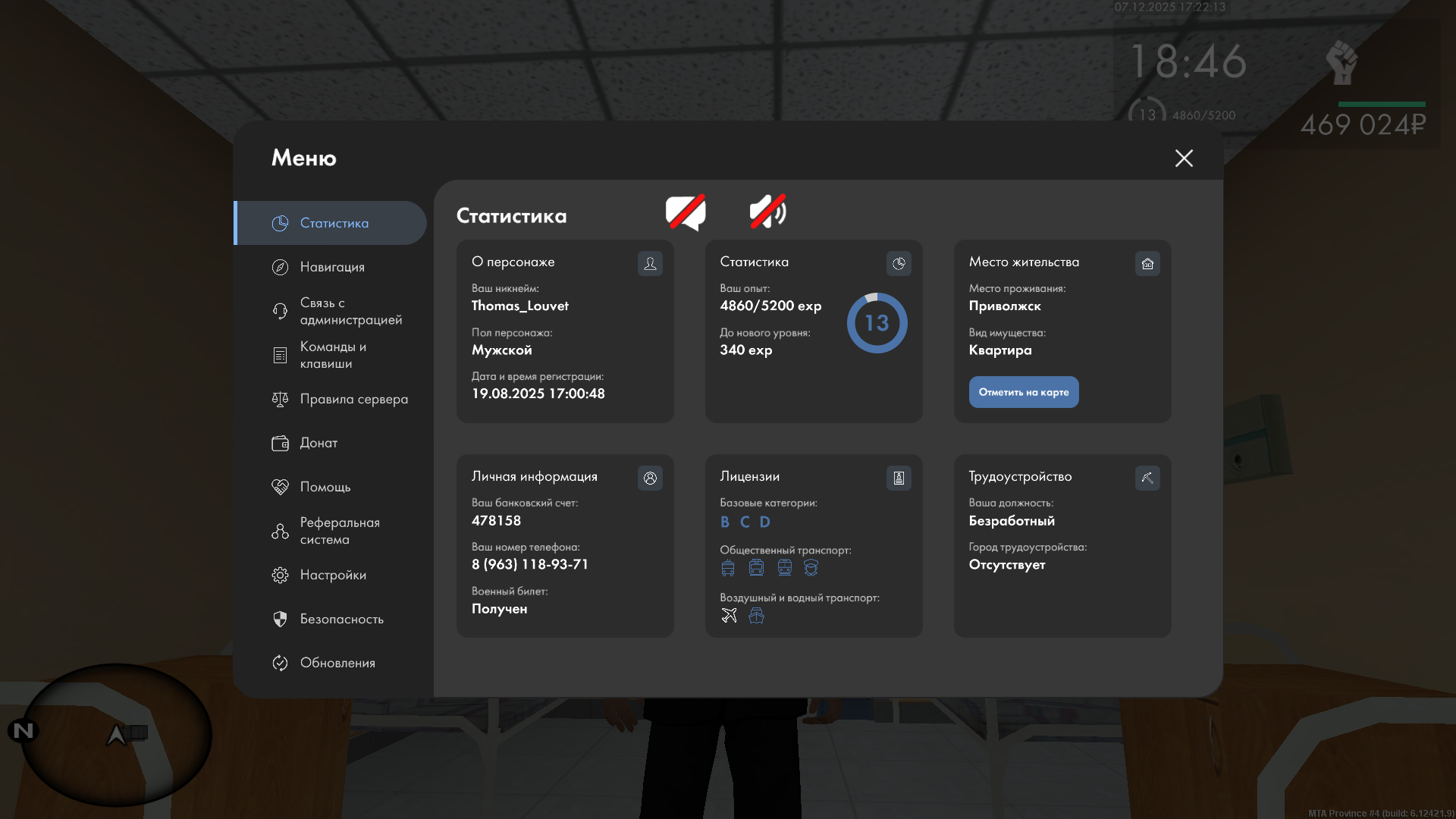The height and width of the screenshot is (819, 1456).
Task: Click the pie chart icon in Статистика card
Action: pyautogui.click(x=899, y=263)
